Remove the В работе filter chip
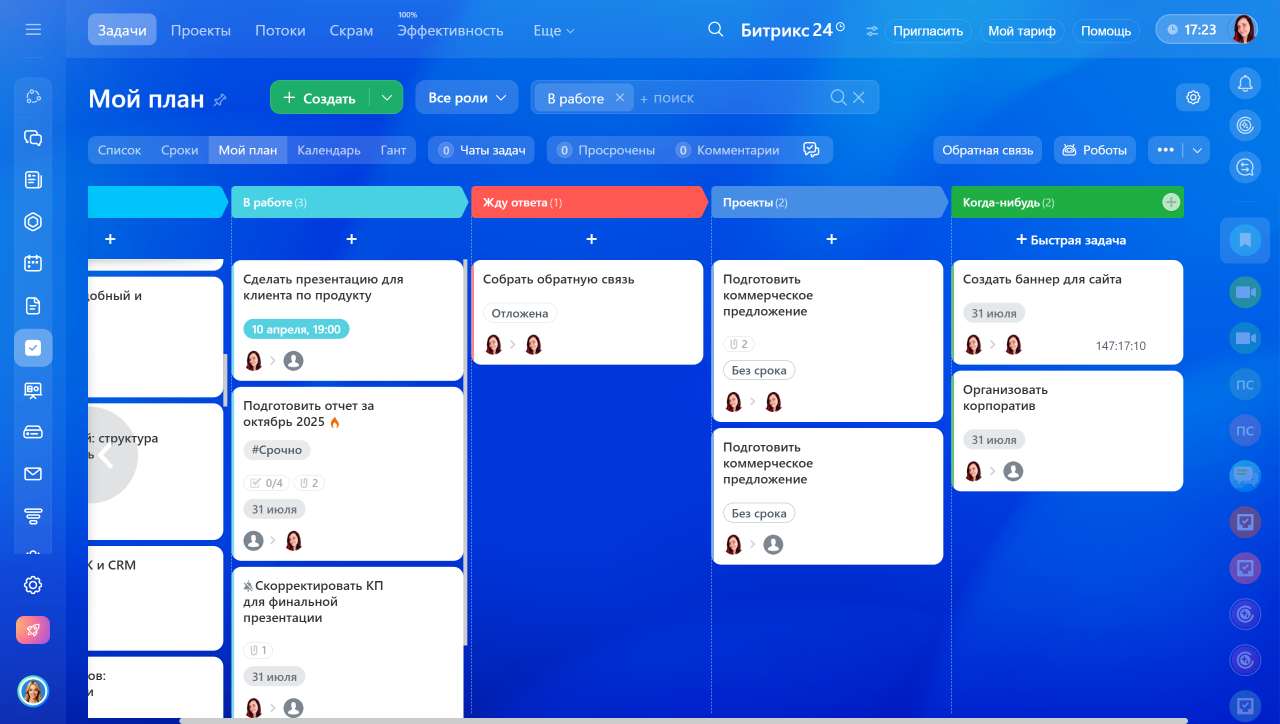 coord(619,98)
